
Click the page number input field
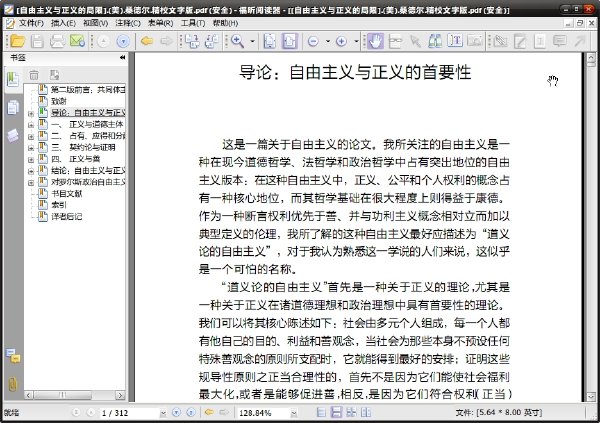129,413
